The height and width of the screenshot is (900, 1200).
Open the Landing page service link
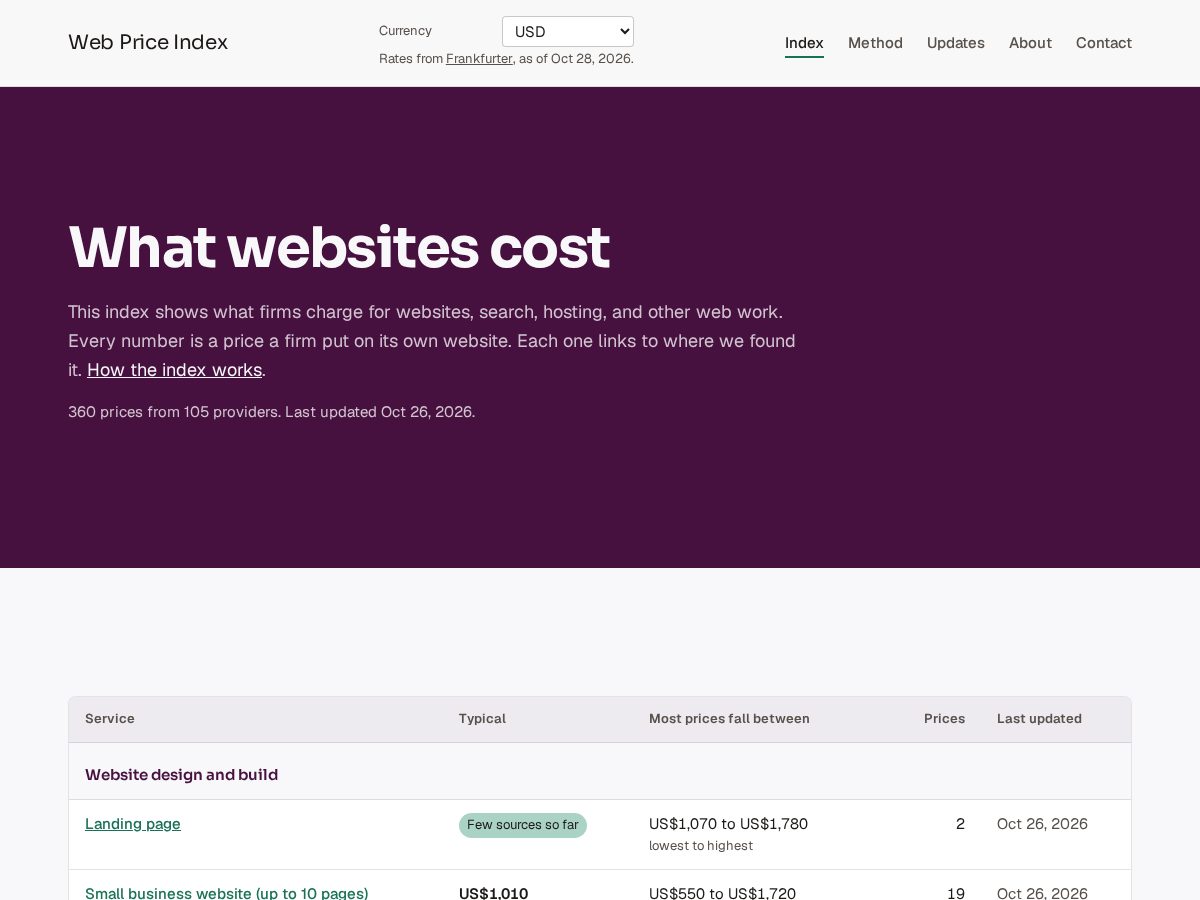point(133,824)
